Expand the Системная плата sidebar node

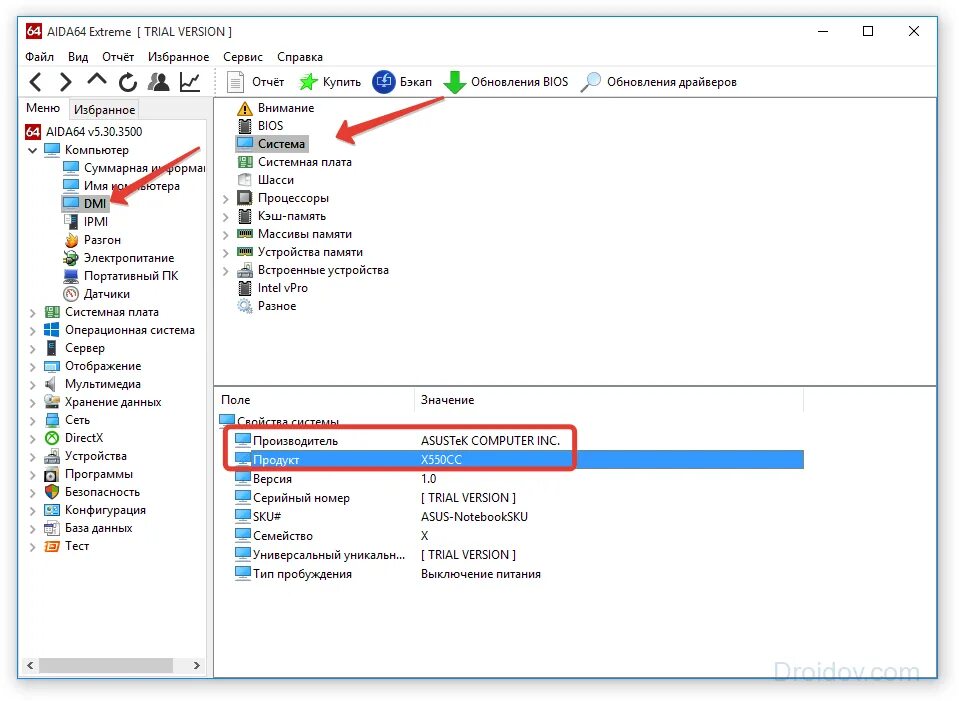32,313
